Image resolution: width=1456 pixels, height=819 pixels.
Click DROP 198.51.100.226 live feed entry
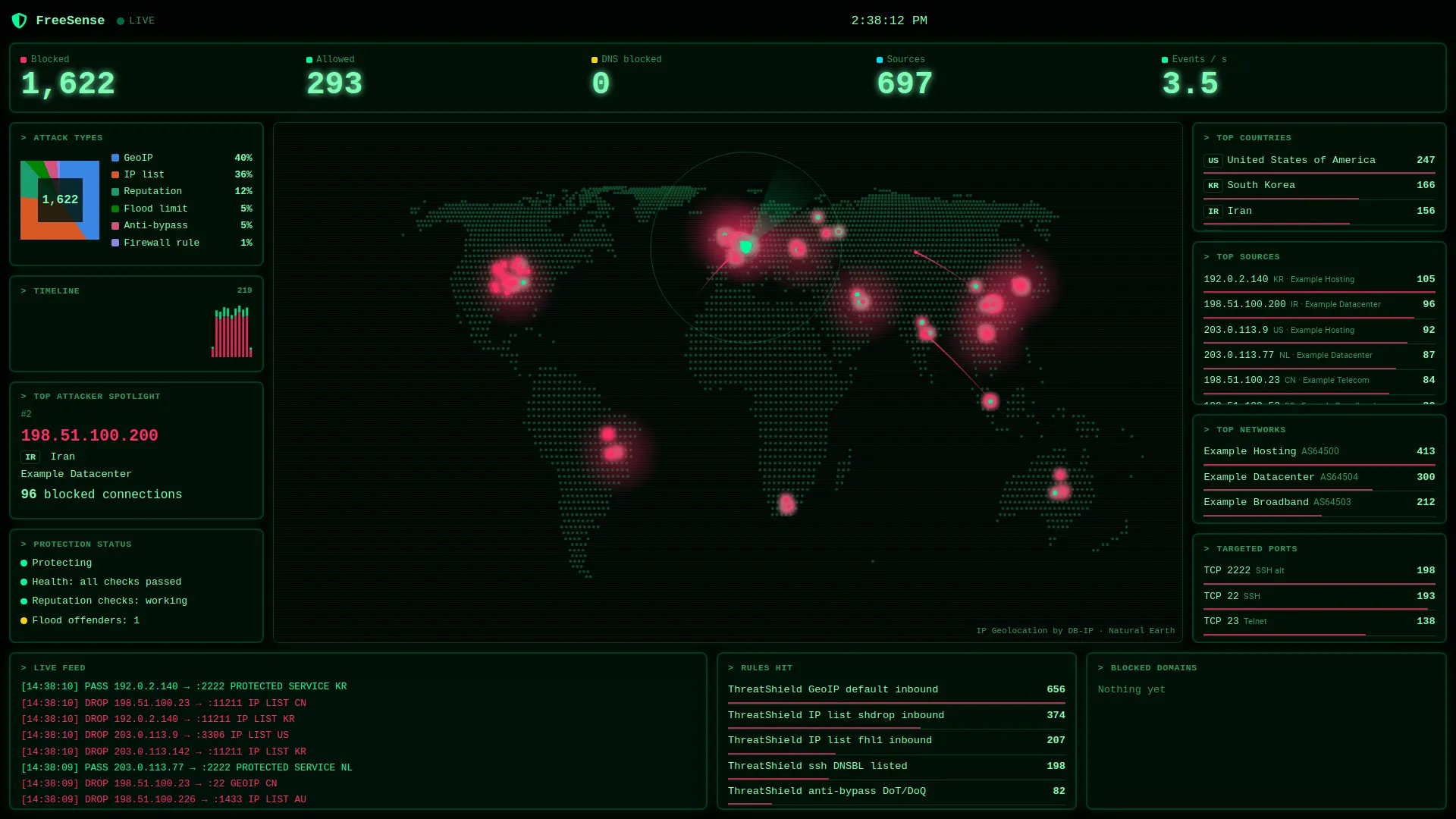(x=163, y=800)
